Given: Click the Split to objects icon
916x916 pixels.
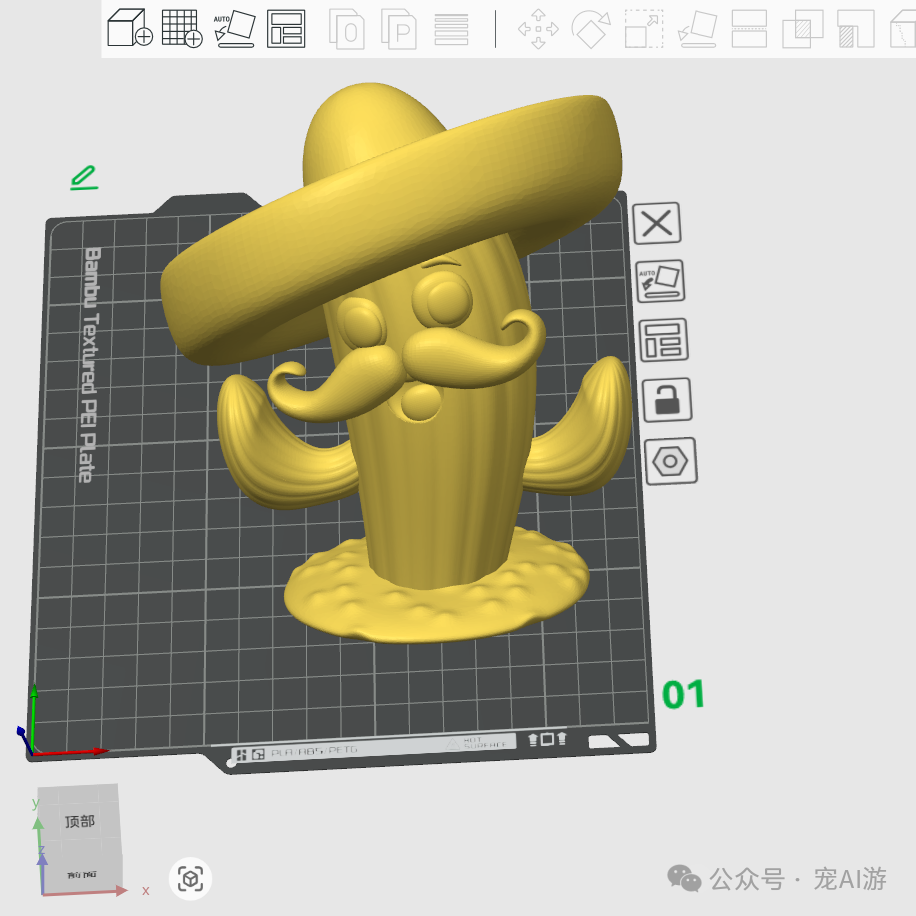Looking at the screenshot, I should tap(346, 29).
